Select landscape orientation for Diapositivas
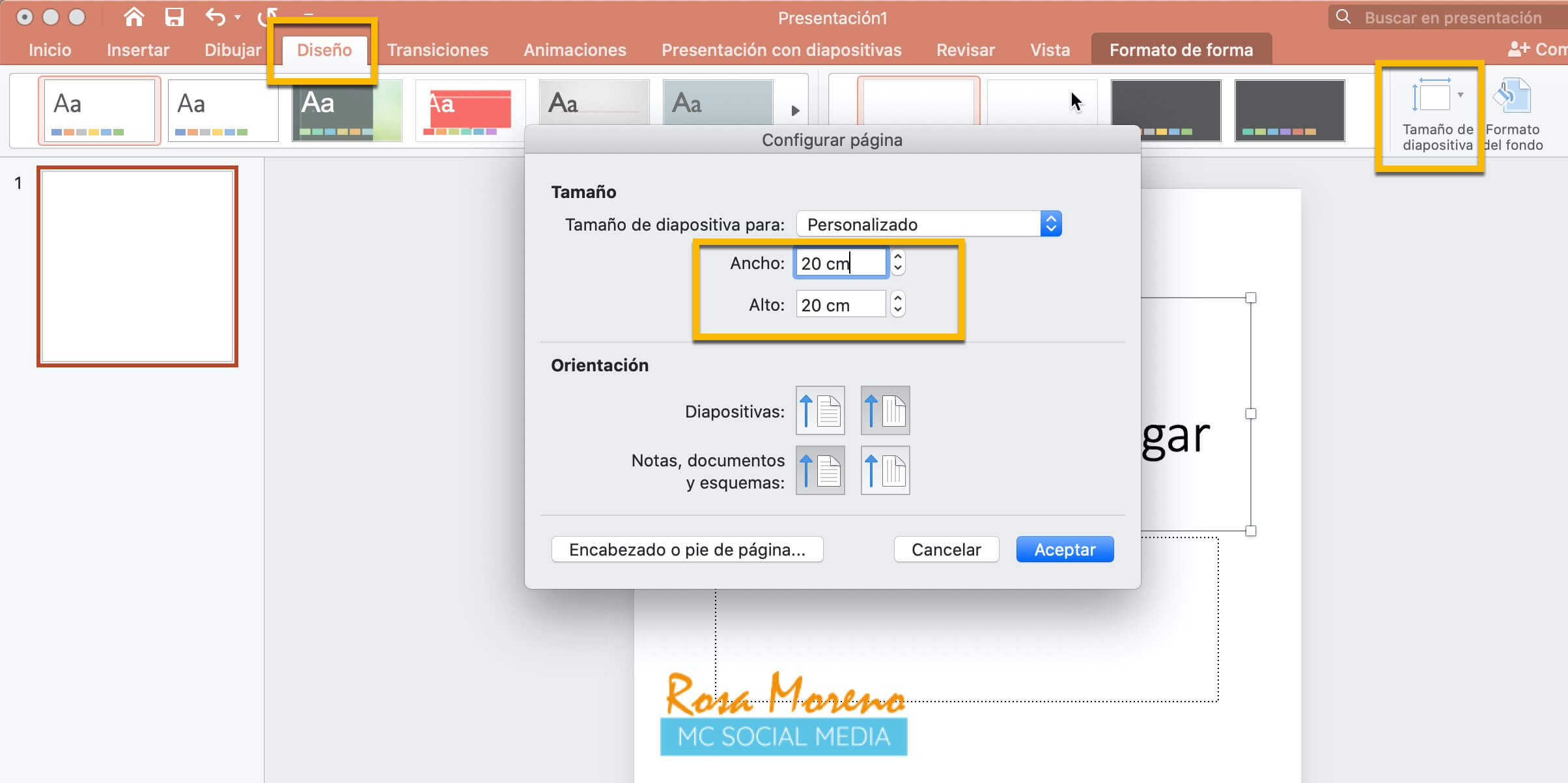The image size is (1568, 783). 885,410
